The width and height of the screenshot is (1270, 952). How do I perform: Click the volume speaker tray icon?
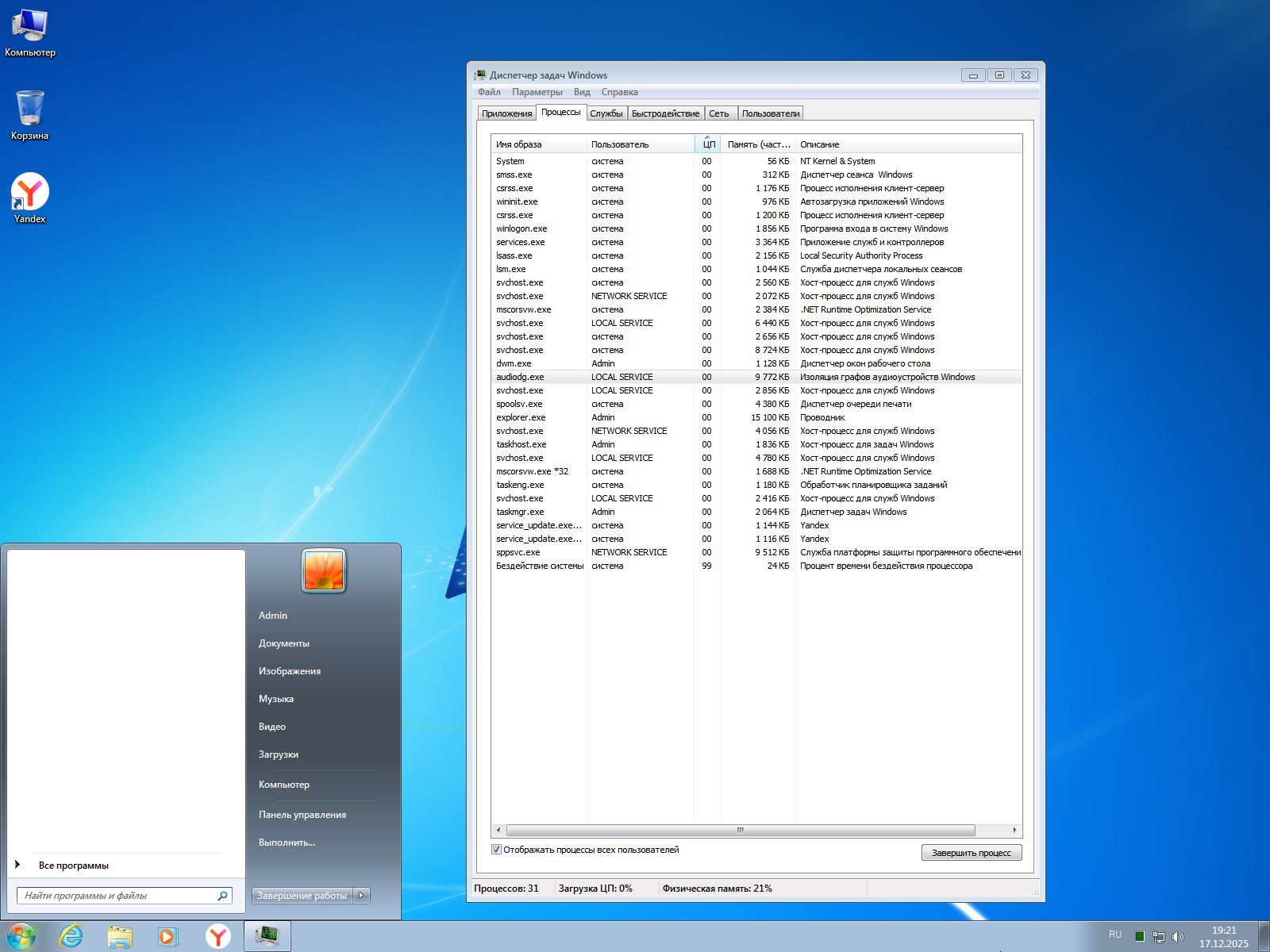(1178, 936)
